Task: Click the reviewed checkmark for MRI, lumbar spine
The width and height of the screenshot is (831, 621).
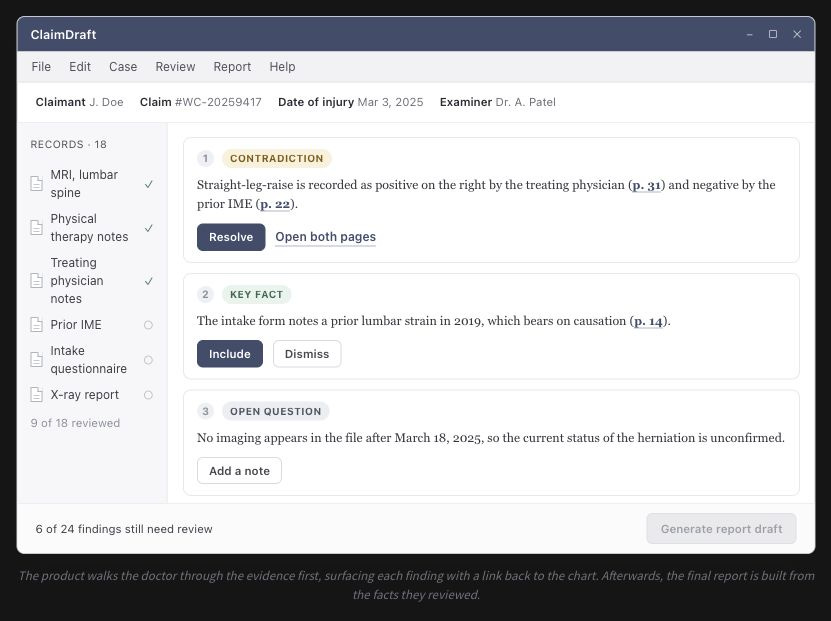Action: [149, 184]
